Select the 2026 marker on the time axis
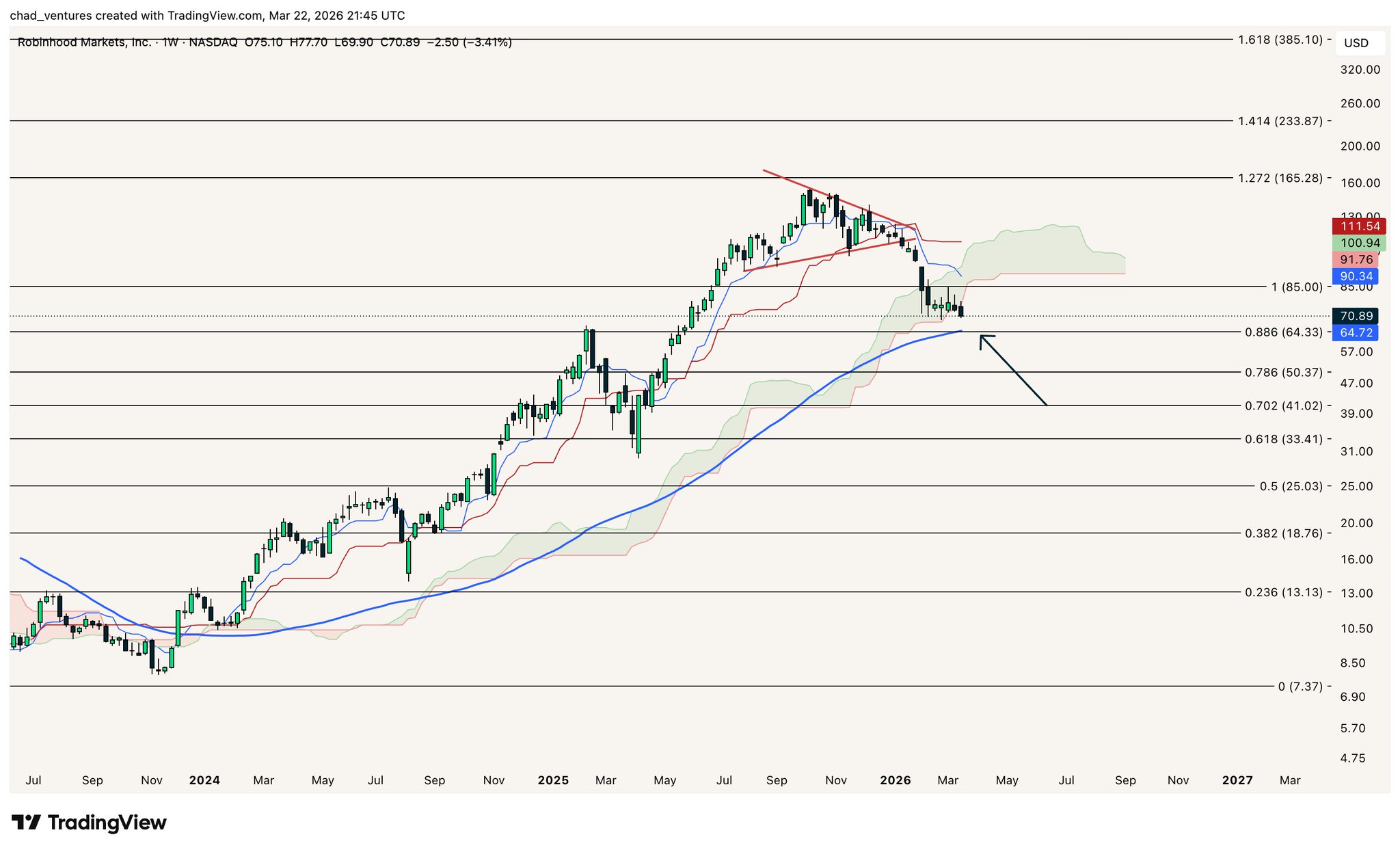 coord(896,780)
